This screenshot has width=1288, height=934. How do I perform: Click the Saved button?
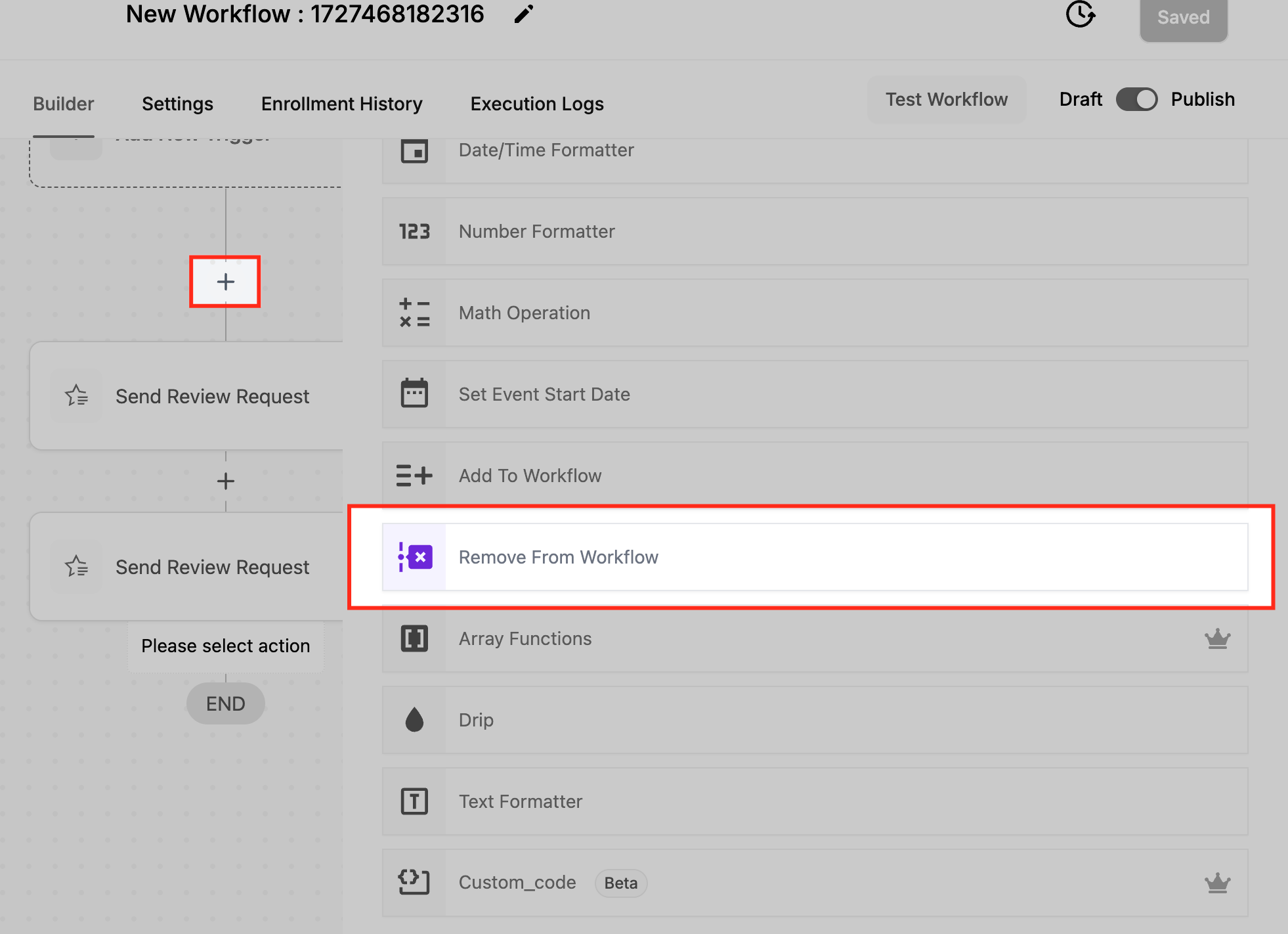point(1183,18)
